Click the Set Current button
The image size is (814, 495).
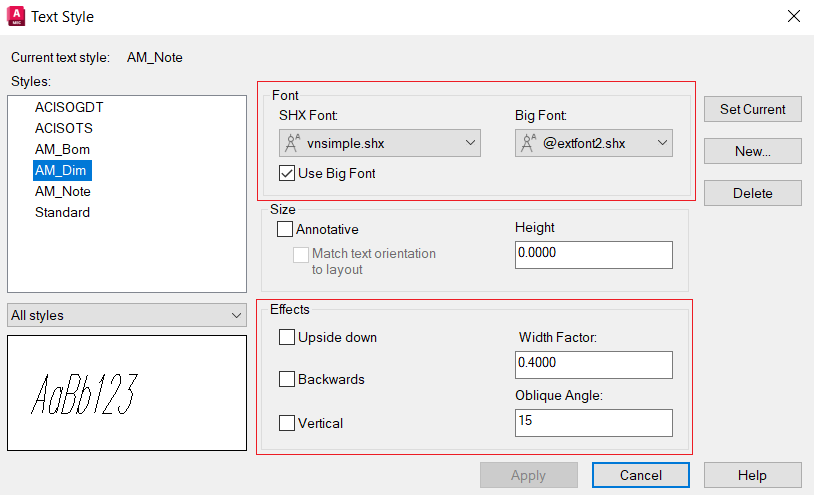(752, 109)
